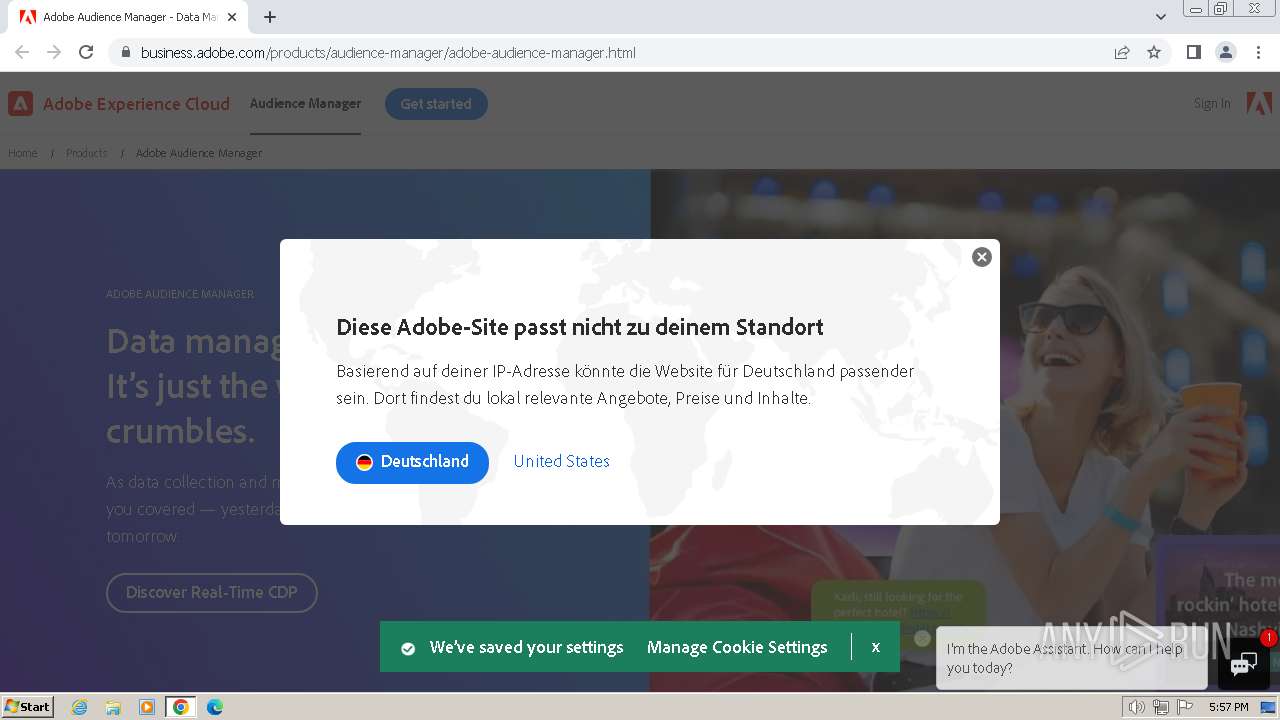Click the site lock icon

pyautogui.click(x=125, y=52)
